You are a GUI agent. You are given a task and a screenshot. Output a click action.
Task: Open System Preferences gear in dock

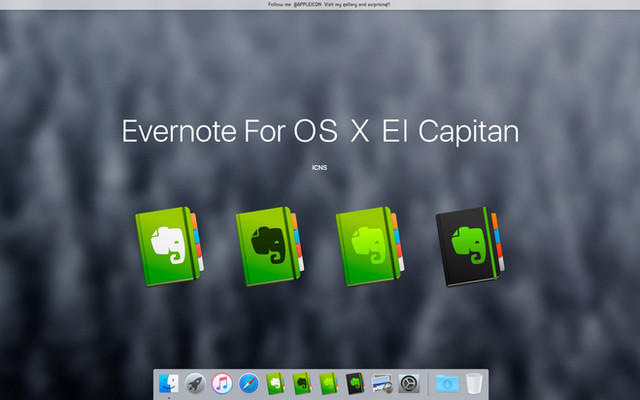pos(409,384)
